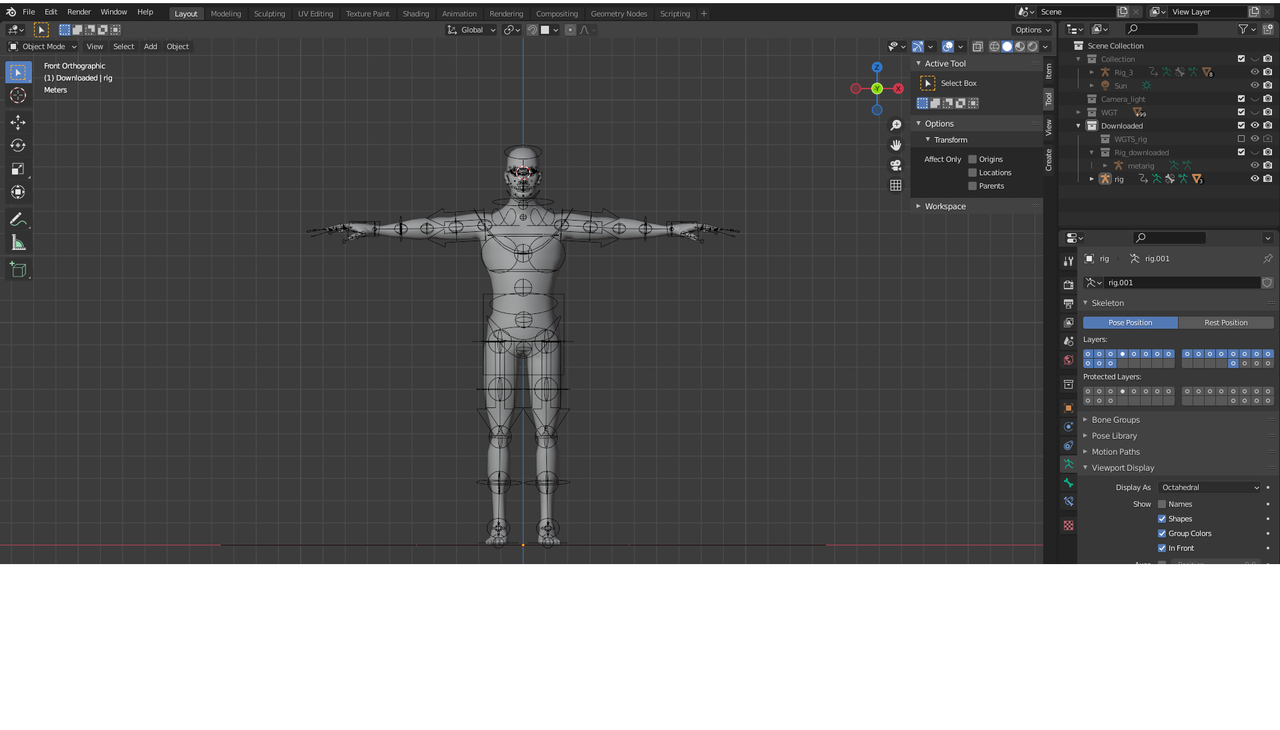
Task: Select the Annotate pencil tool
Action: coord(18,219)
